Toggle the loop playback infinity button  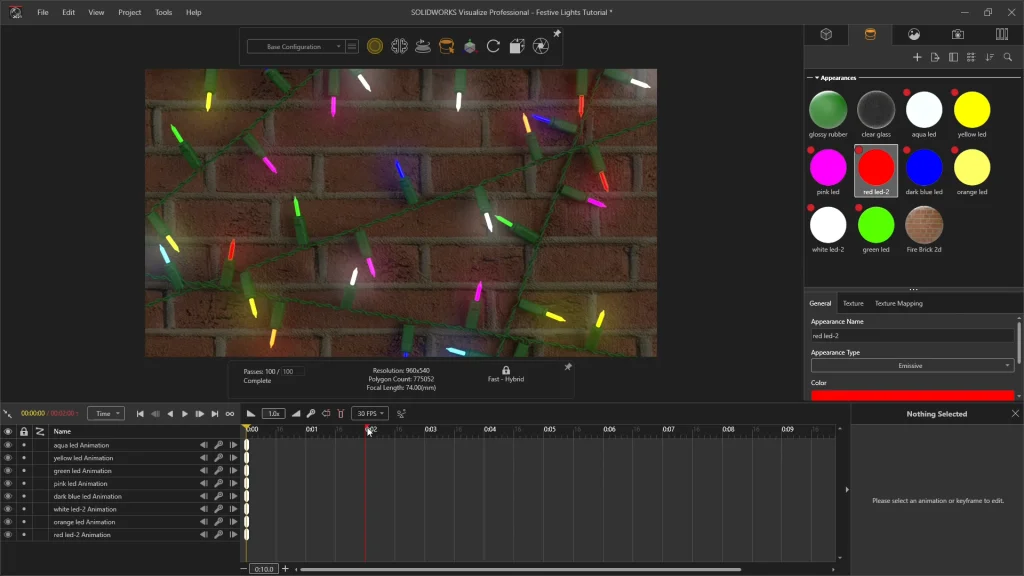230,414
